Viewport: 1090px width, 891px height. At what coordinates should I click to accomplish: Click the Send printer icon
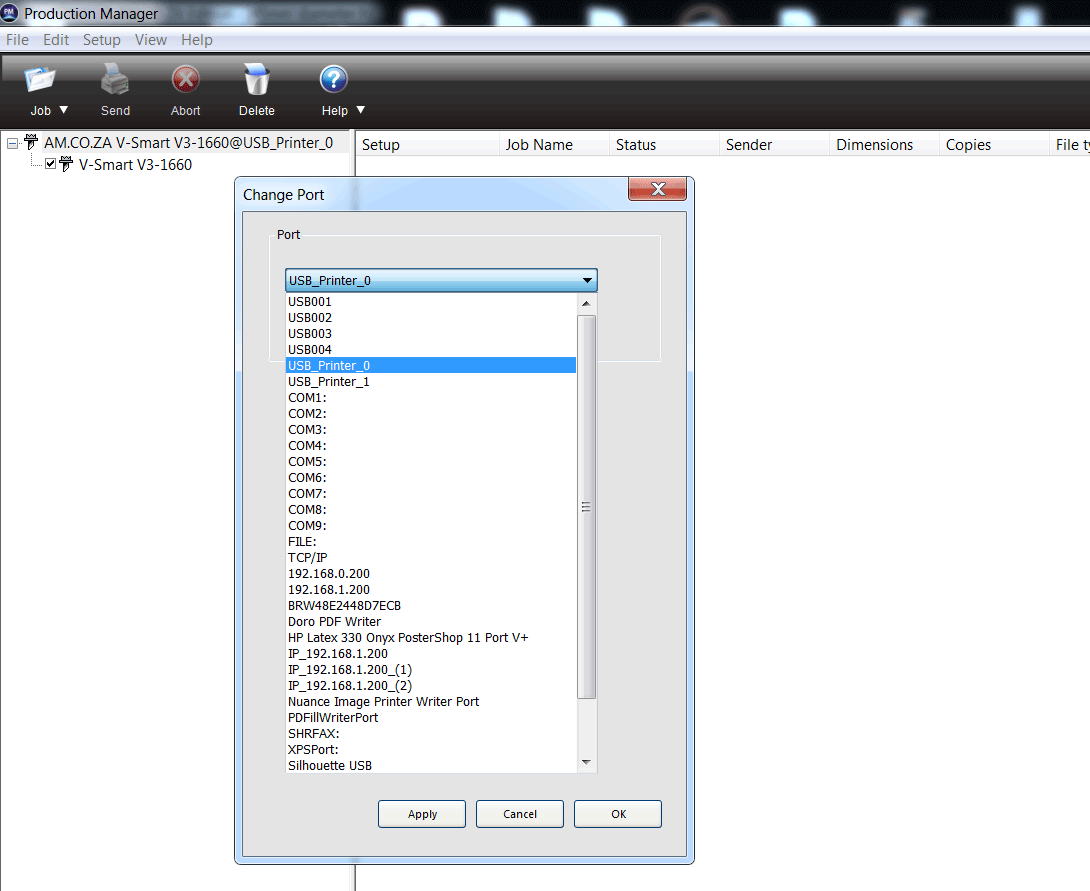point(115,80)
